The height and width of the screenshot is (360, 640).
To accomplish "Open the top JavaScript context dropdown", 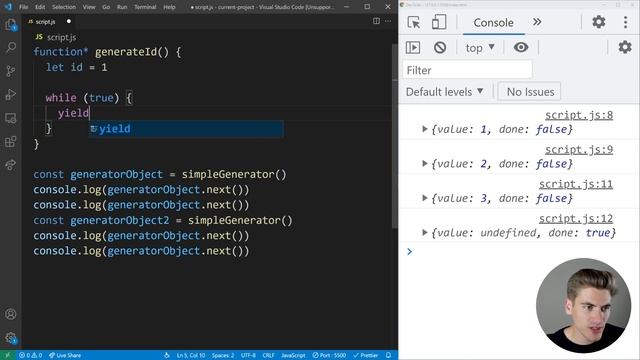I will pos(480,48).
